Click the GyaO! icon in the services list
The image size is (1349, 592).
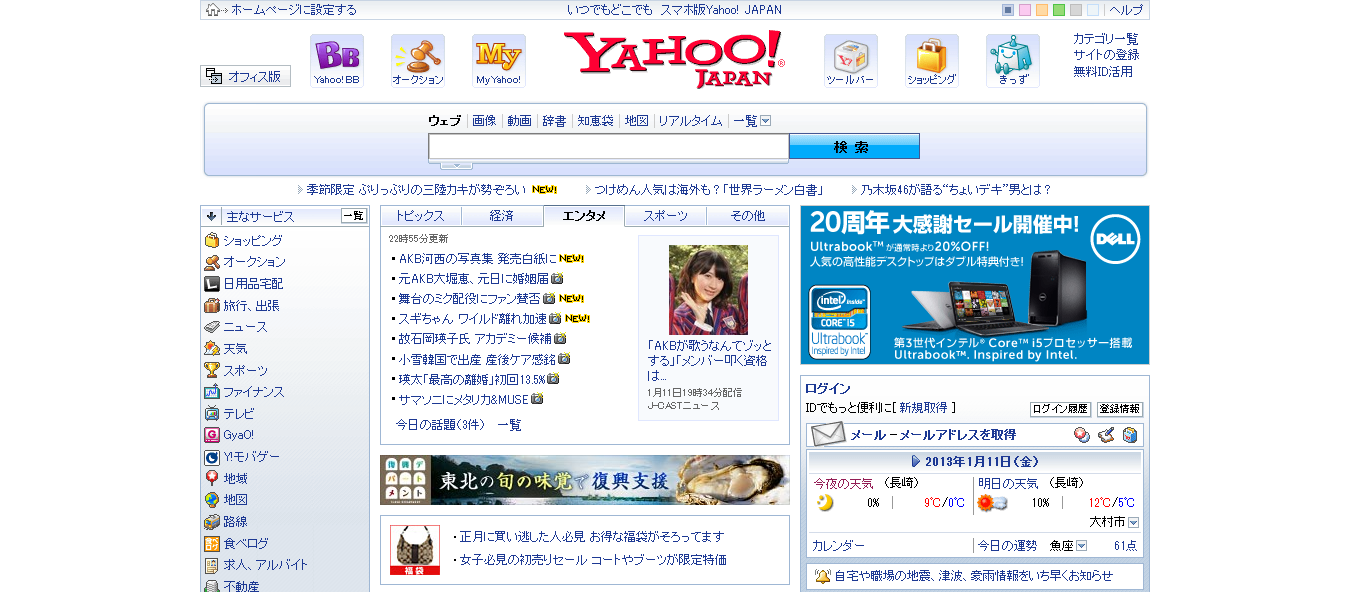(x=212, y=435)
